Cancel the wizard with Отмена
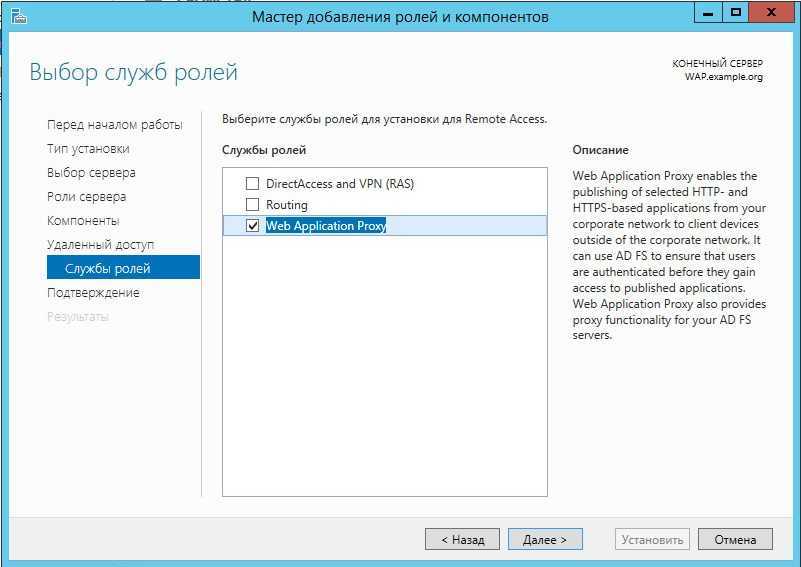 tap(735, 539)
